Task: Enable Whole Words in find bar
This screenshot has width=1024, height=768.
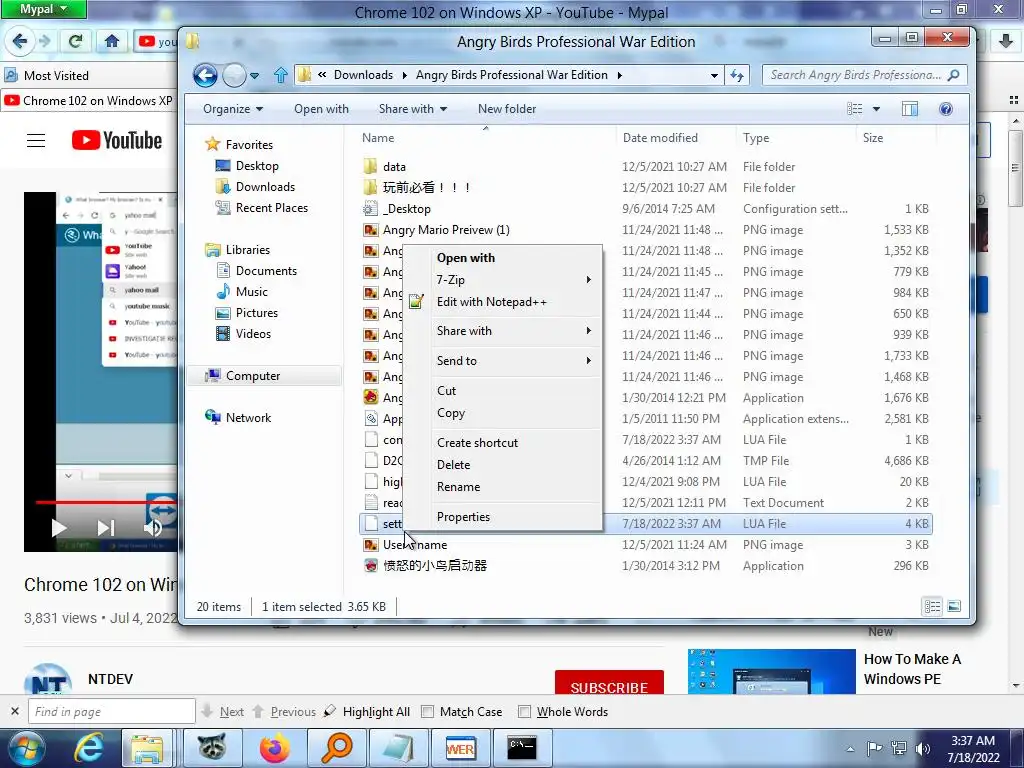Action: [524, 712]
